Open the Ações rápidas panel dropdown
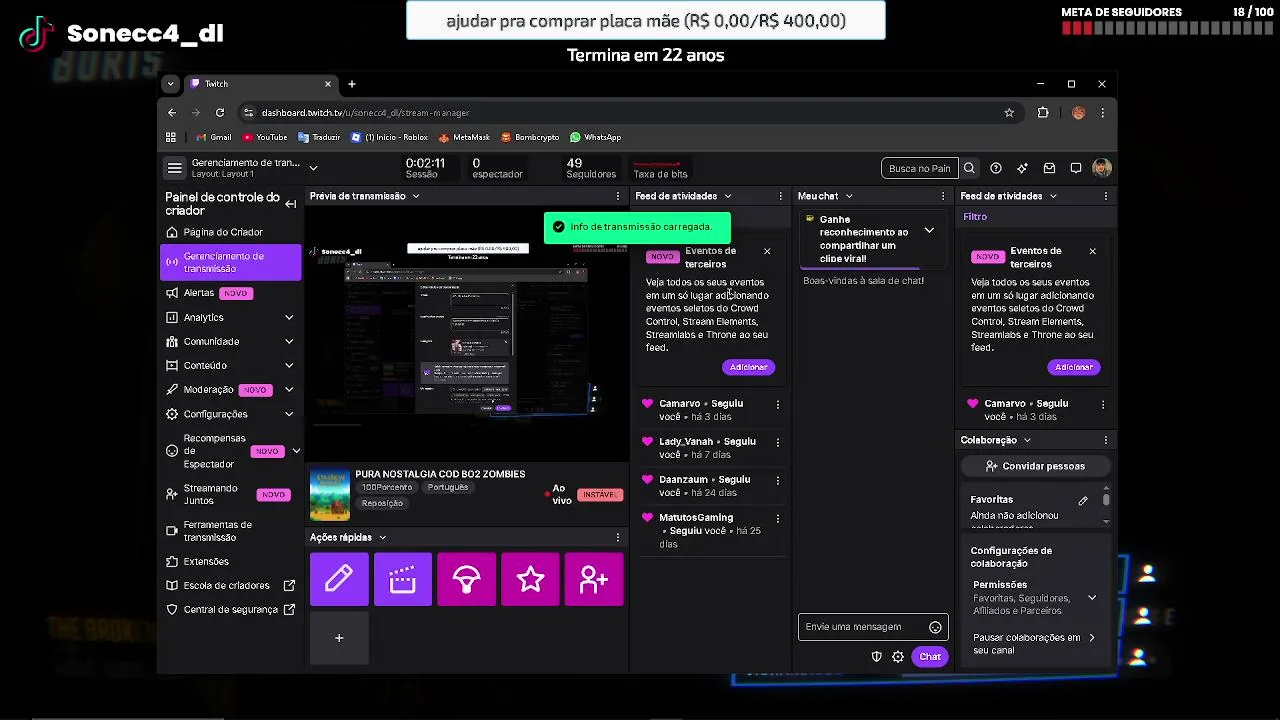1280x720 pixels. tap(382, 537)
